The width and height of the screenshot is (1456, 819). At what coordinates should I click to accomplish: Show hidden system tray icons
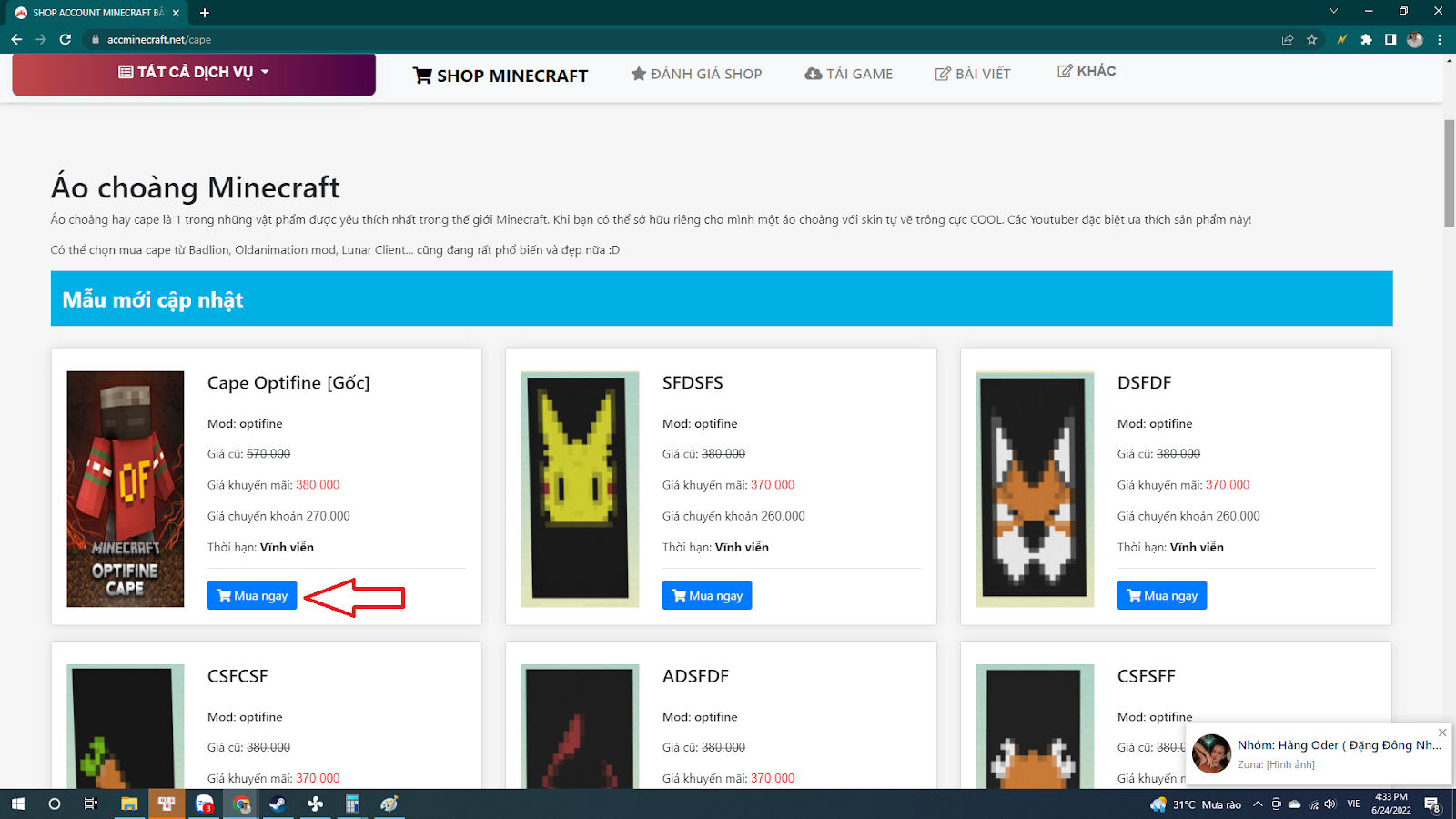pyautogui.click(x=1258, y=804)
